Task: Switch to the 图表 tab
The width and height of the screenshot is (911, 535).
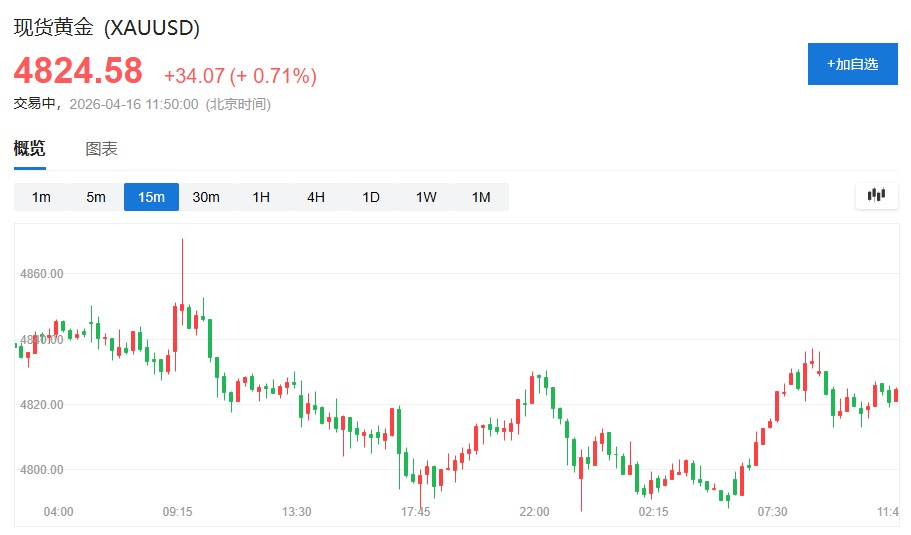Action: coord(101,149)
